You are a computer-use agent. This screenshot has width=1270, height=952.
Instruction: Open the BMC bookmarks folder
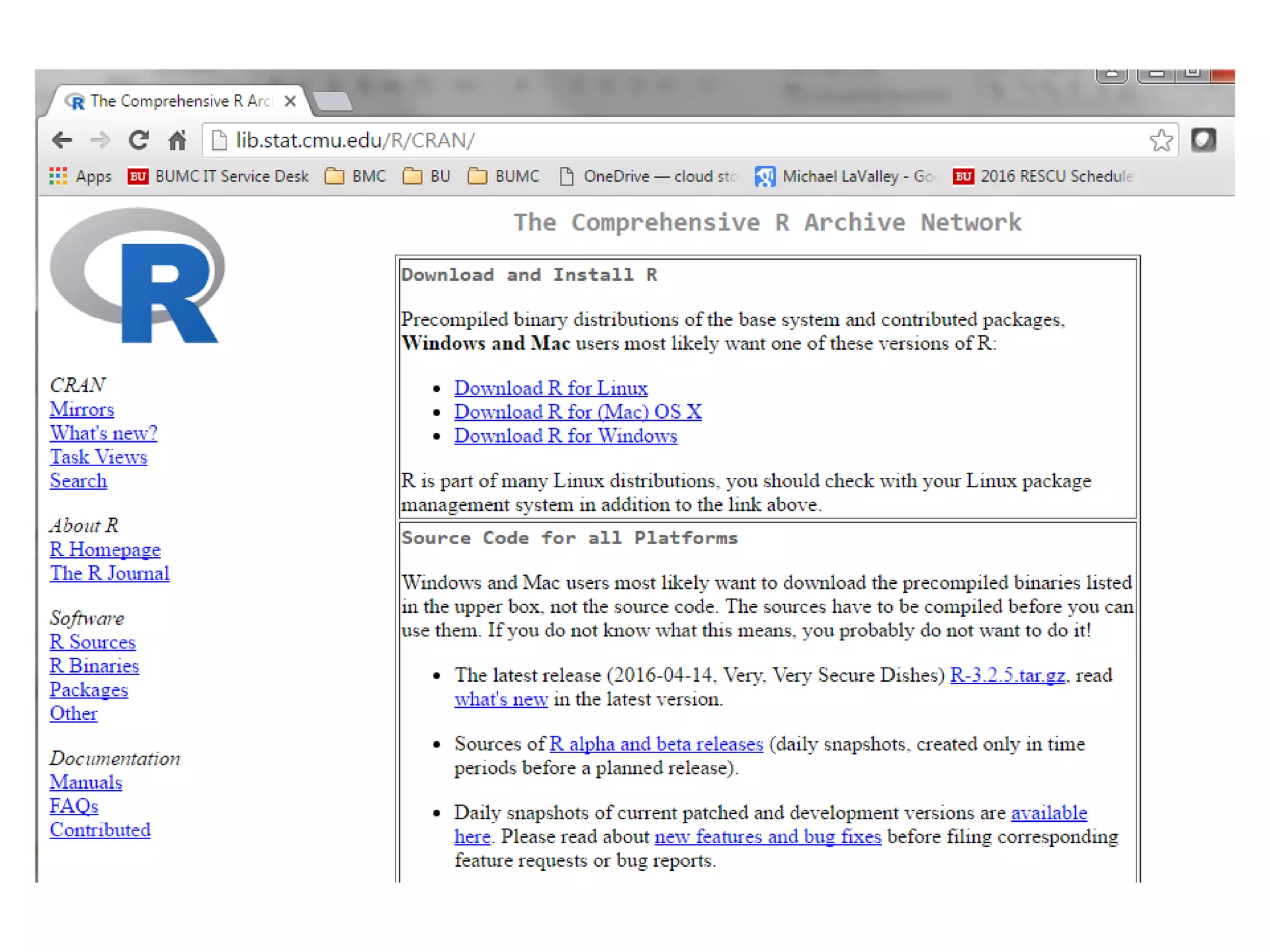[x=356, y=177]
